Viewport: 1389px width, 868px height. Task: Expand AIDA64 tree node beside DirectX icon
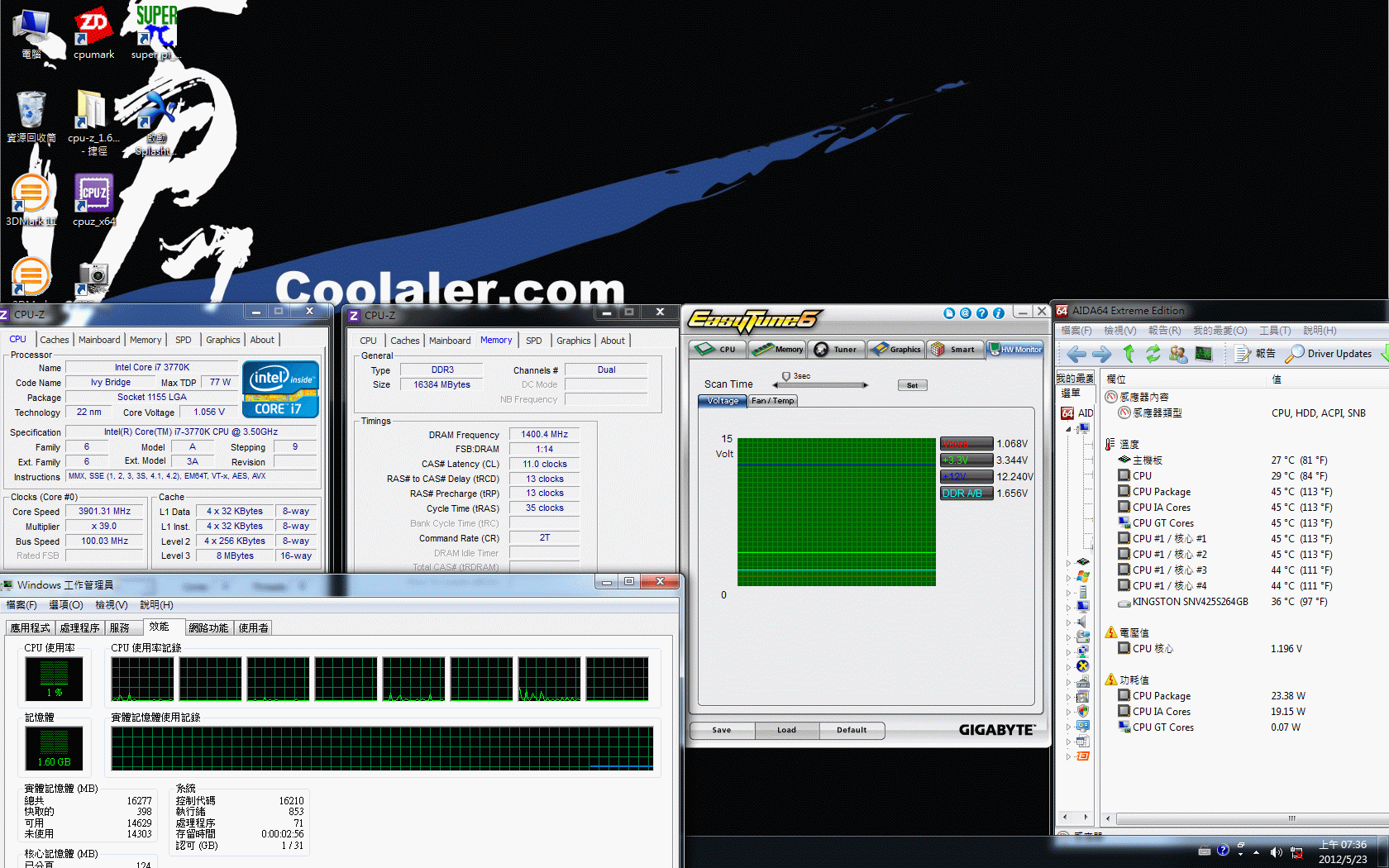point(1068,667)
